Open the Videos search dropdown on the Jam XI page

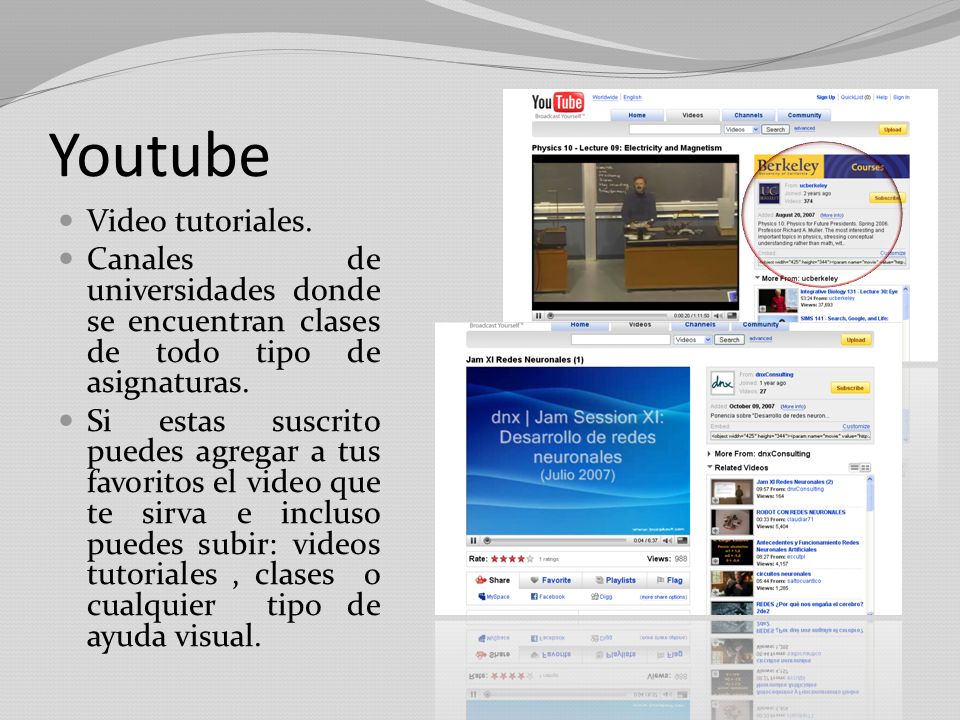692,340
